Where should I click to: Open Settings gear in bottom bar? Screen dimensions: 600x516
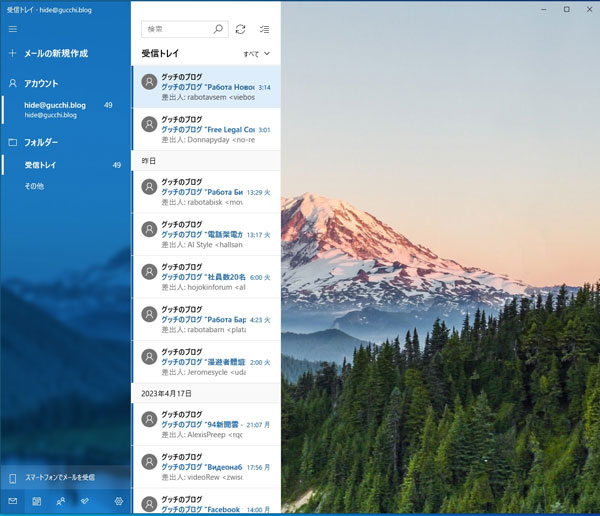(118, 501)
